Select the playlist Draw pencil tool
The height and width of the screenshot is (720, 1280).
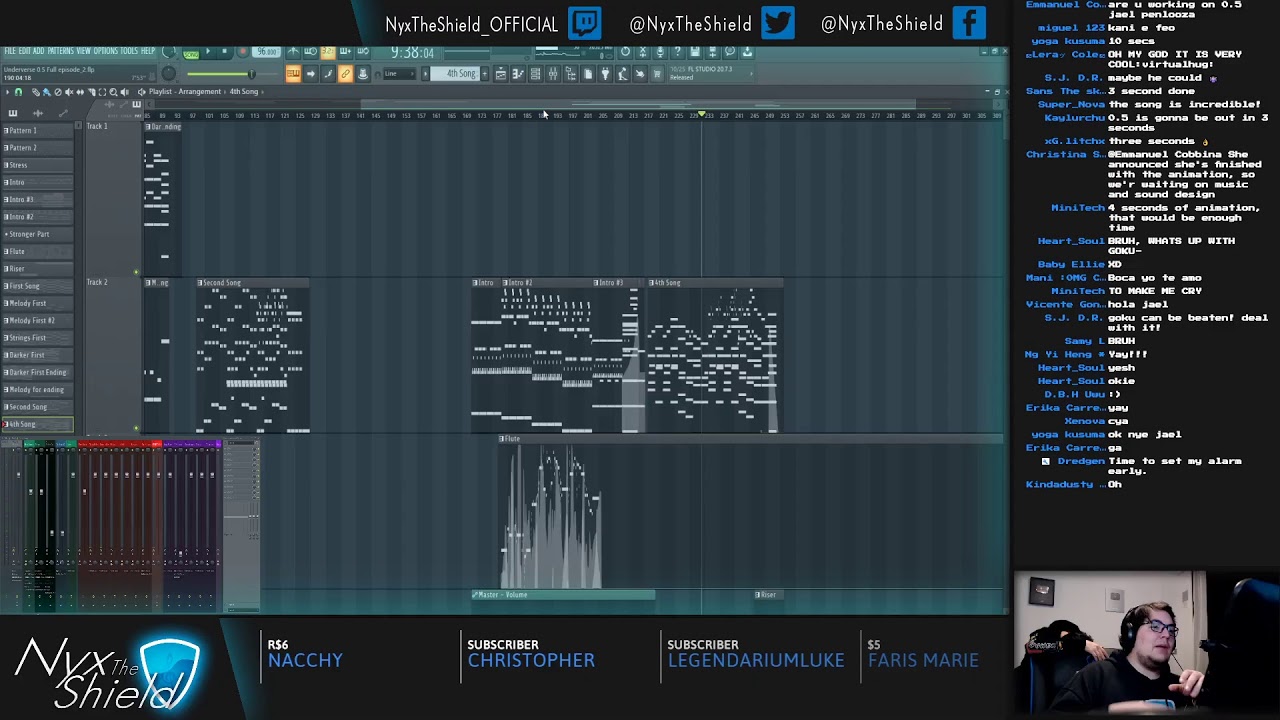coord(36,92)
